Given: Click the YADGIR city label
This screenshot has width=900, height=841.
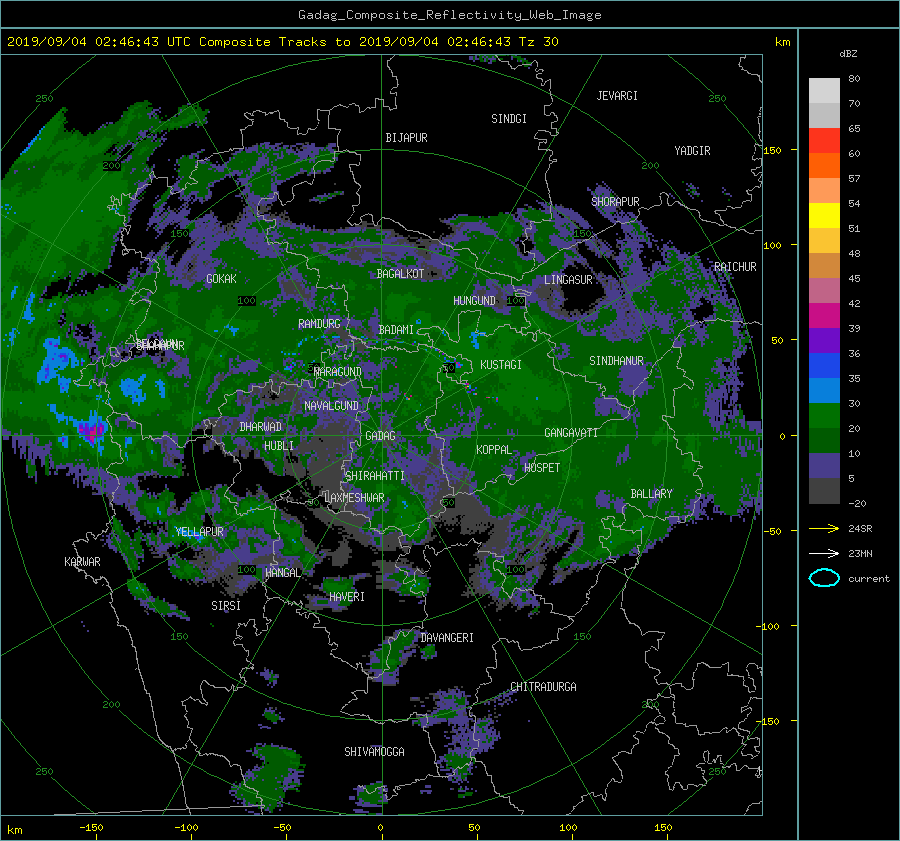Looking at the screenshot, I should [x=692, y=151].
